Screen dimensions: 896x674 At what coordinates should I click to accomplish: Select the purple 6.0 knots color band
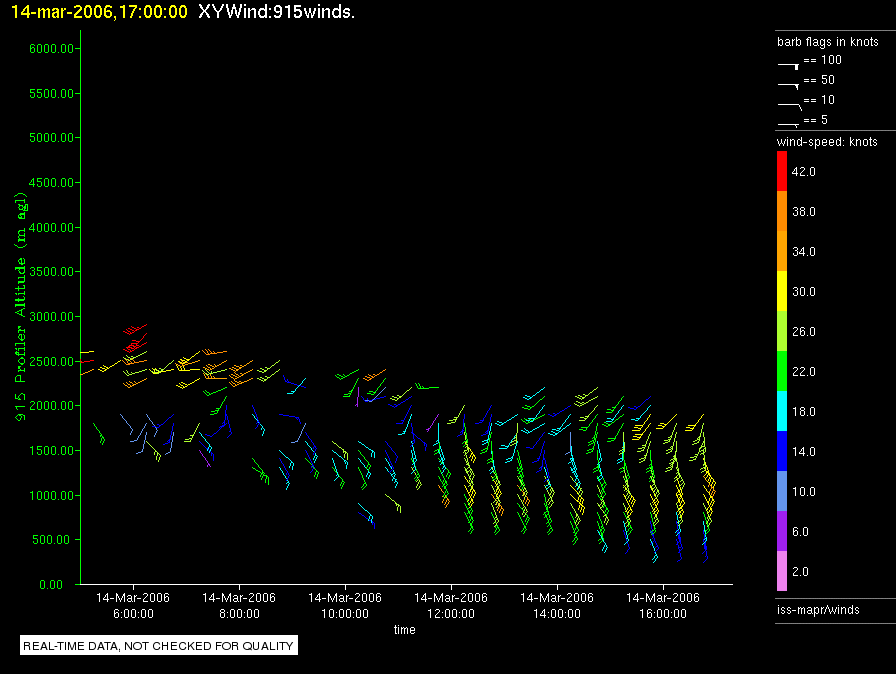click(x=782, y=532)
